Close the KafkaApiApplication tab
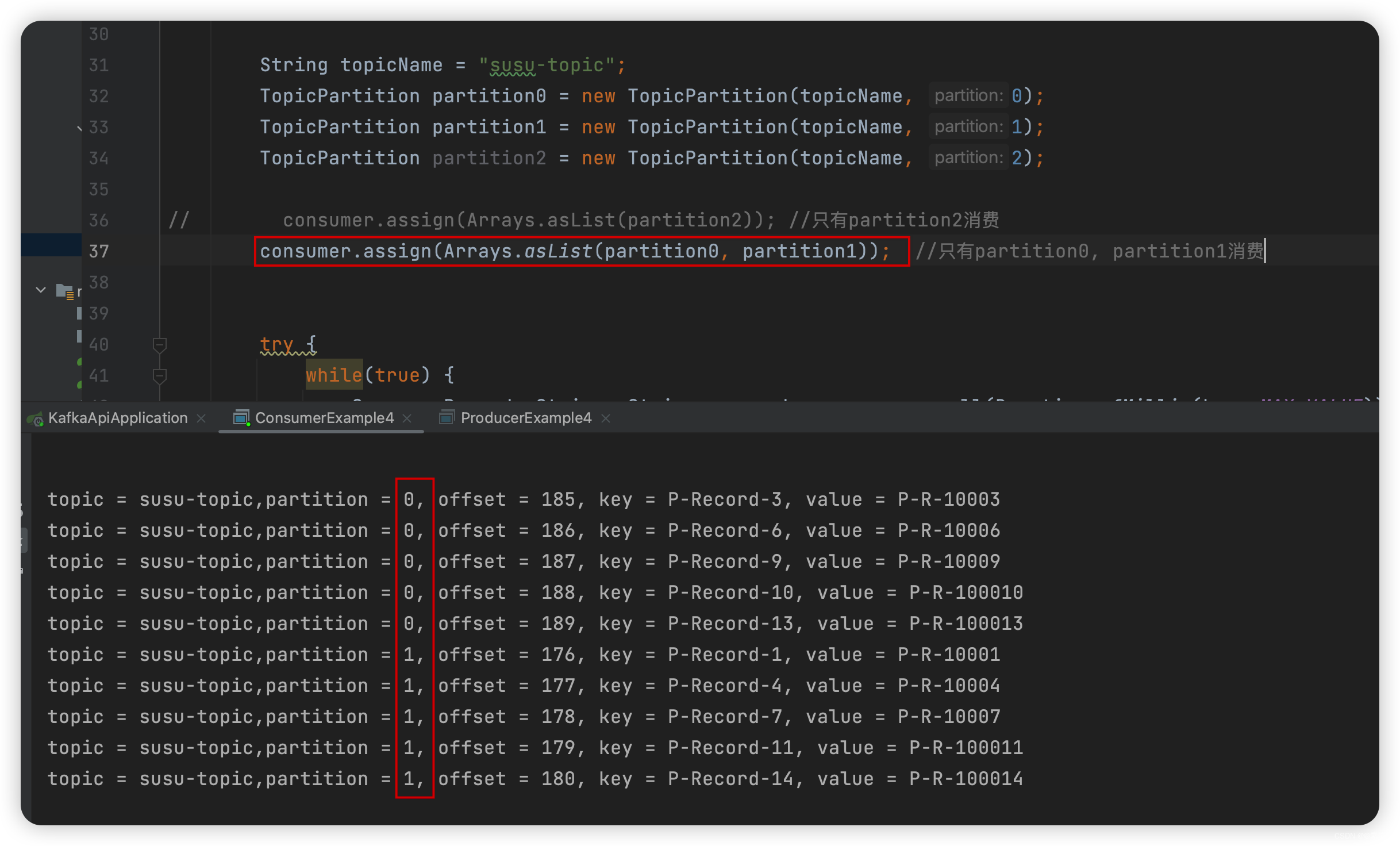 click(201, 418)
